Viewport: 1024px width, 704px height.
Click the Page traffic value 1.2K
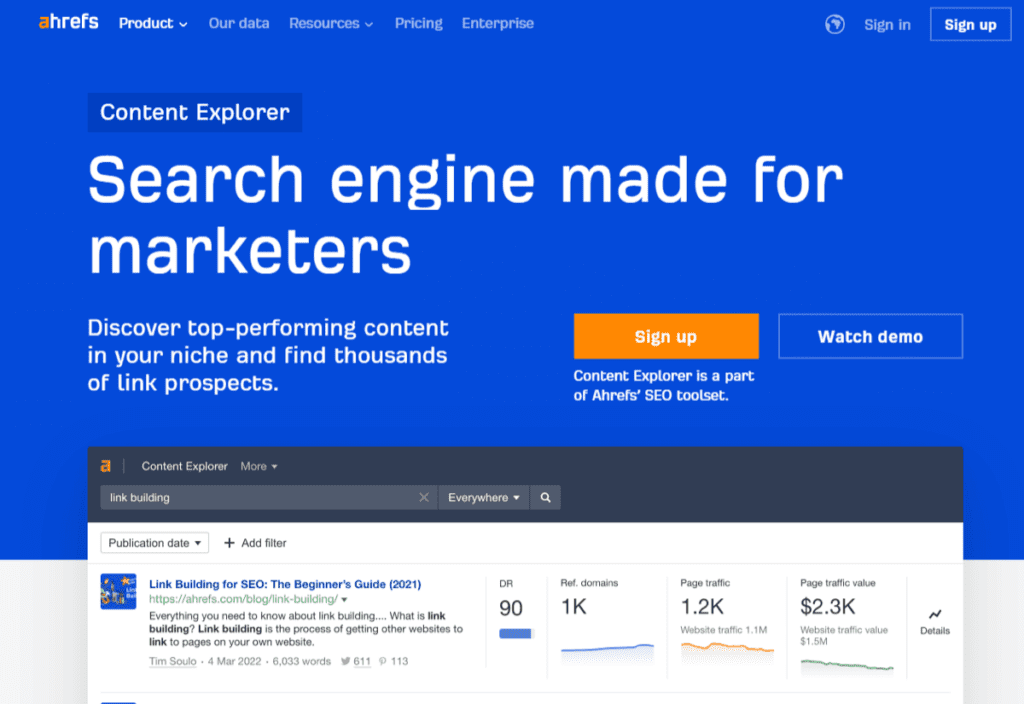(702, 607)
